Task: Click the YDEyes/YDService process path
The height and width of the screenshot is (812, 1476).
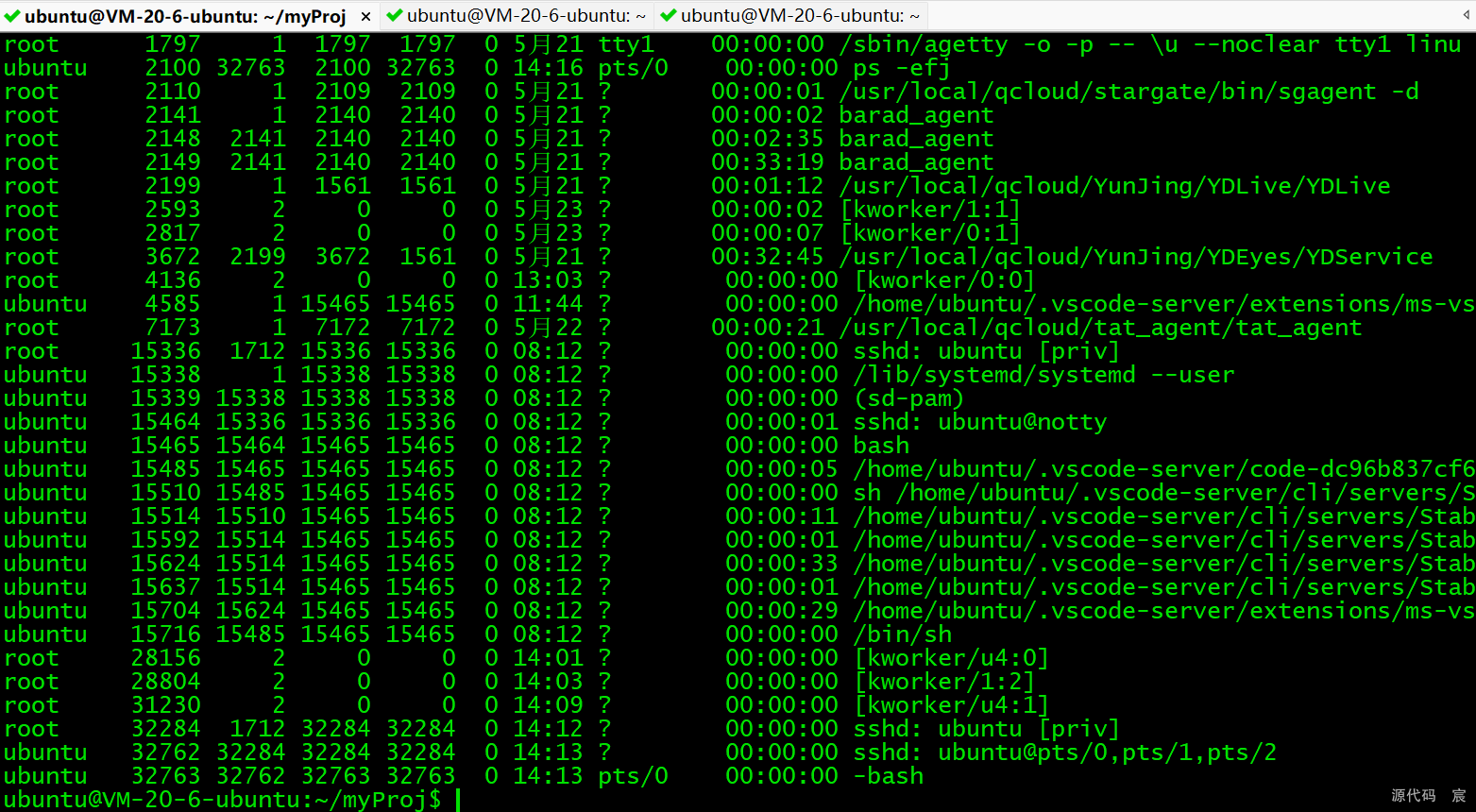Action: pos(1135,257)
